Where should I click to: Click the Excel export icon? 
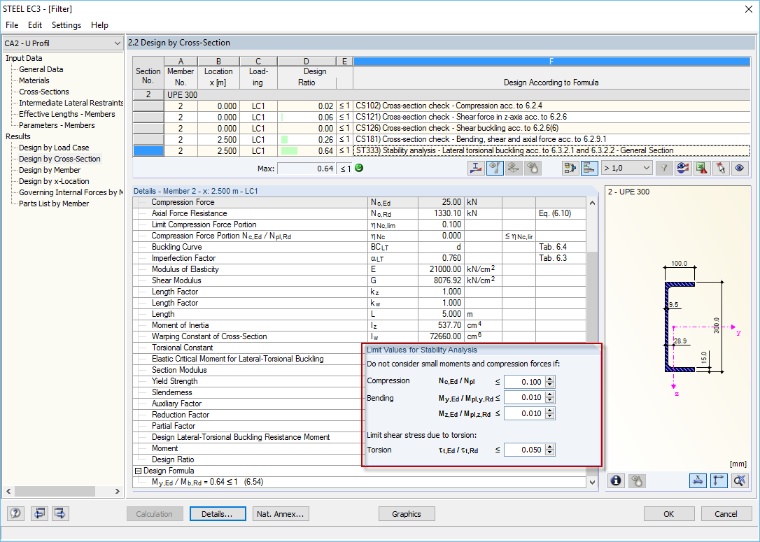(x=701, y=168)
